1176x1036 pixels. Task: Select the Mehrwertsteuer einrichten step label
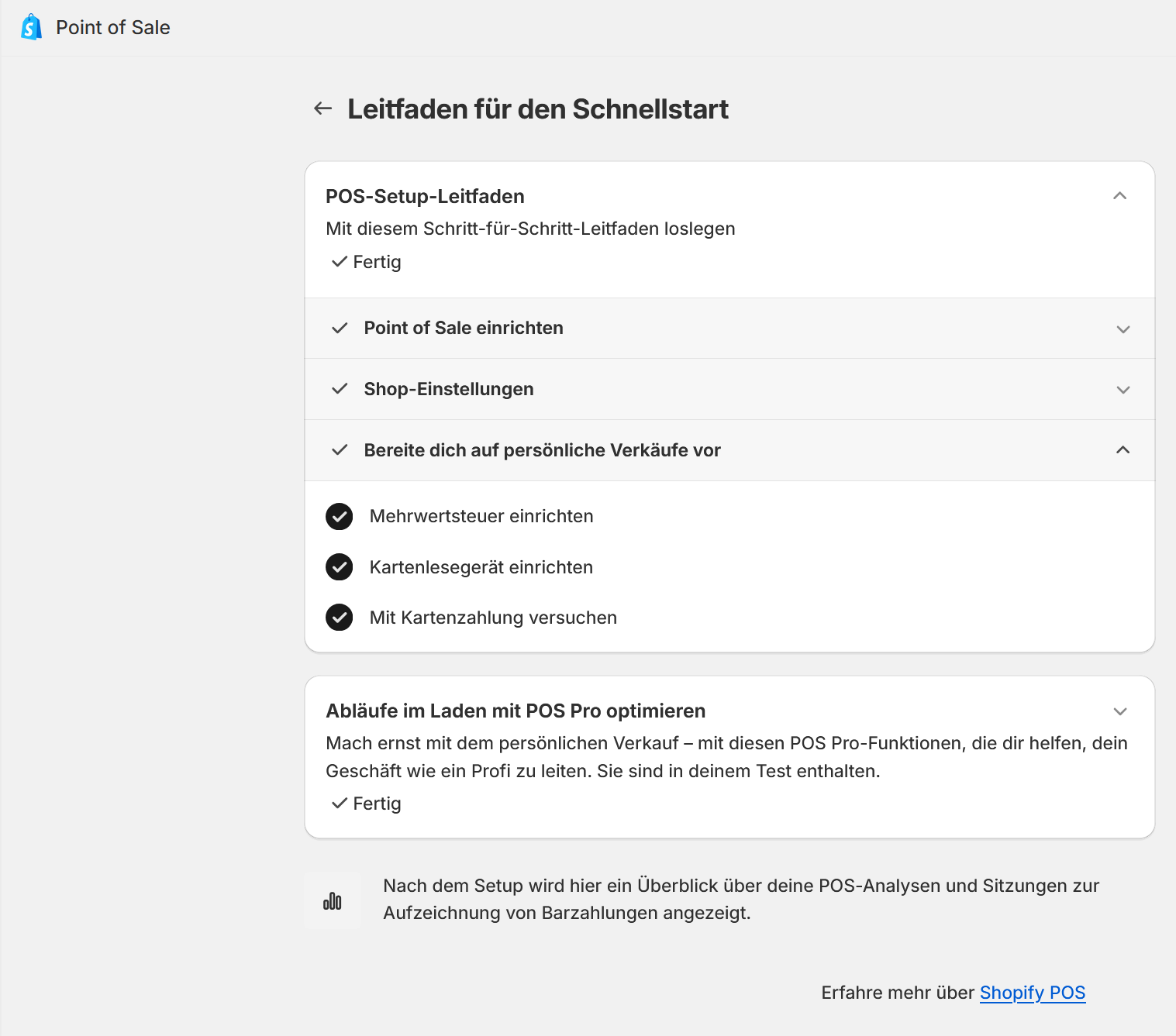point(481,516)
